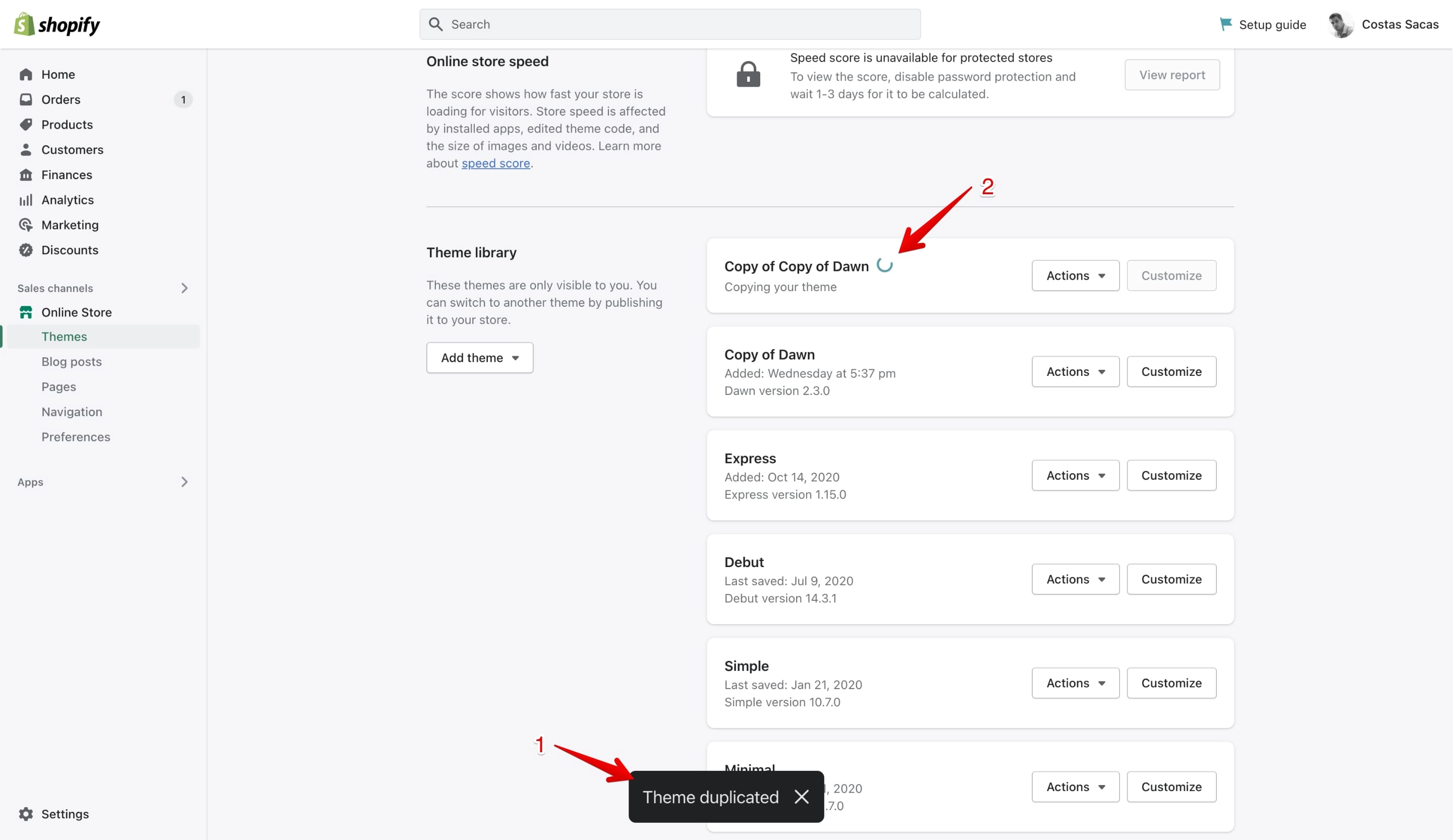This screenshot has width=1453, height=840.
Task: Dismiss the Theme duplicated toast
Action: [801, 796]
